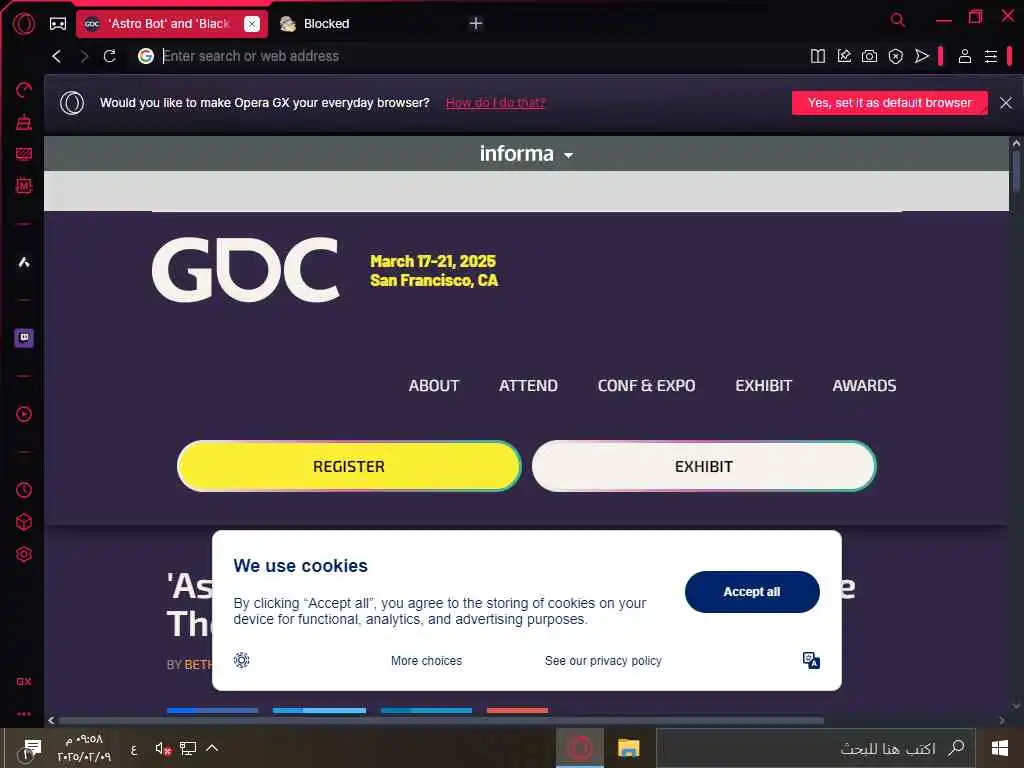Accept all cookies
This screenshot has height=768, width=1024.
coord(752,592)
